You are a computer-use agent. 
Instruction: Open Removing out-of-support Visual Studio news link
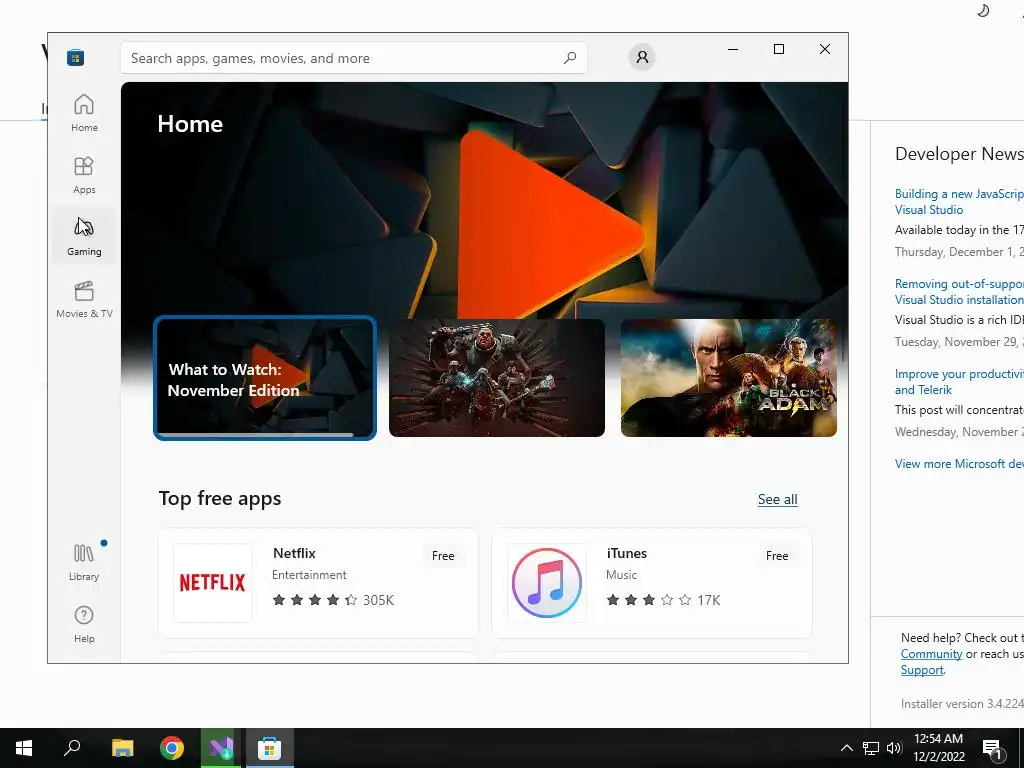(x=959, y=292)
